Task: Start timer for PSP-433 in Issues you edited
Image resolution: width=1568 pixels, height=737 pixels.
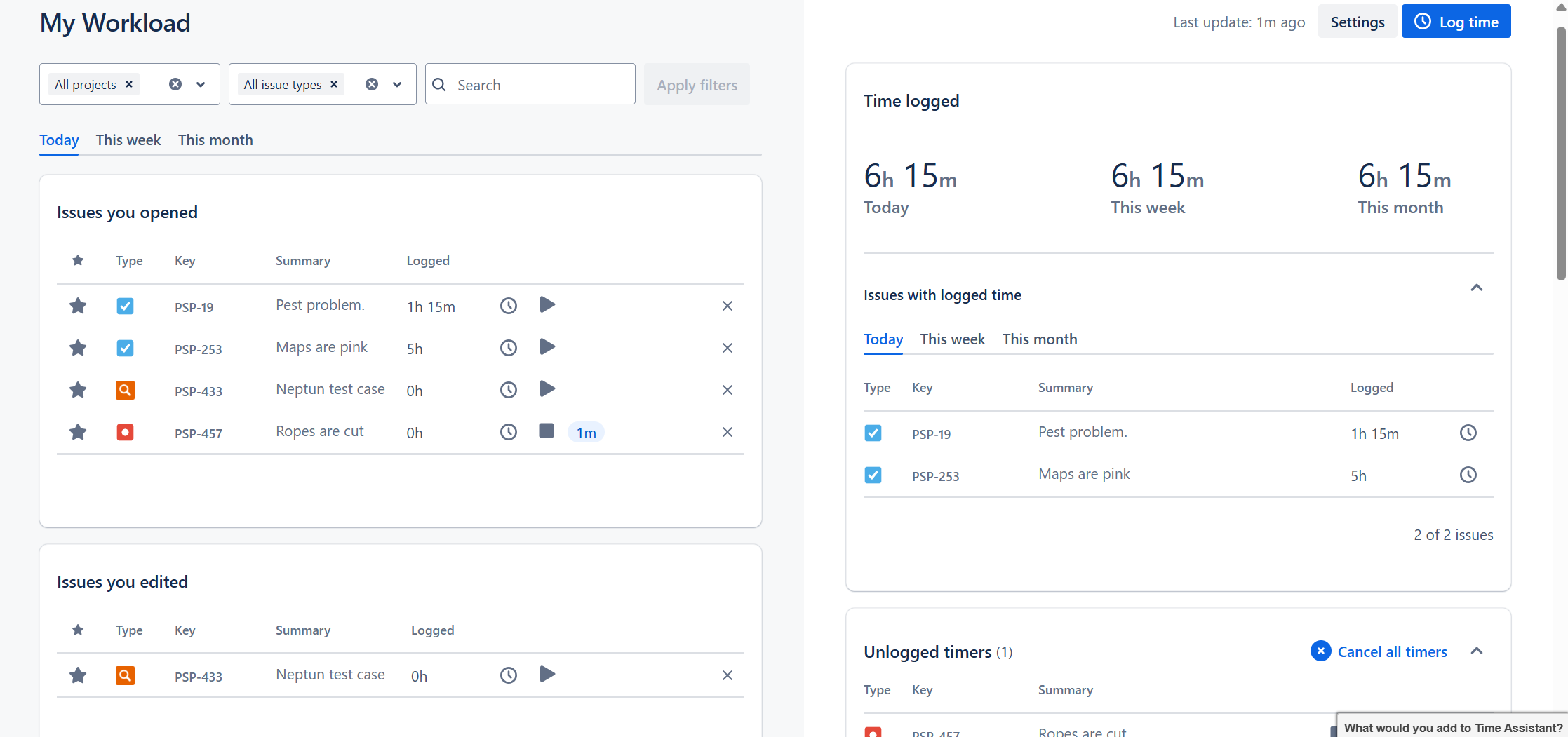Action: point(547,675)
